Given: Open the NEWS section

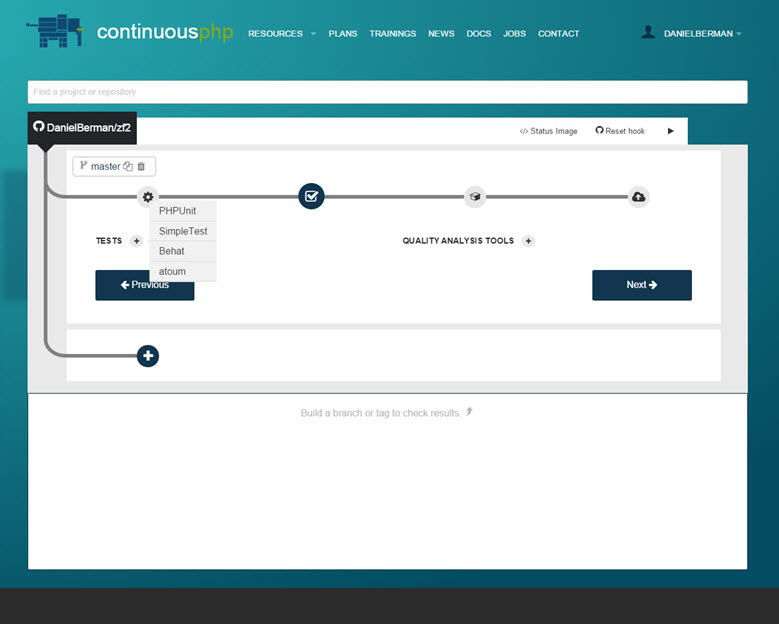Looking at the screenshot, I should pyautogui.click(x=441, y=34).
